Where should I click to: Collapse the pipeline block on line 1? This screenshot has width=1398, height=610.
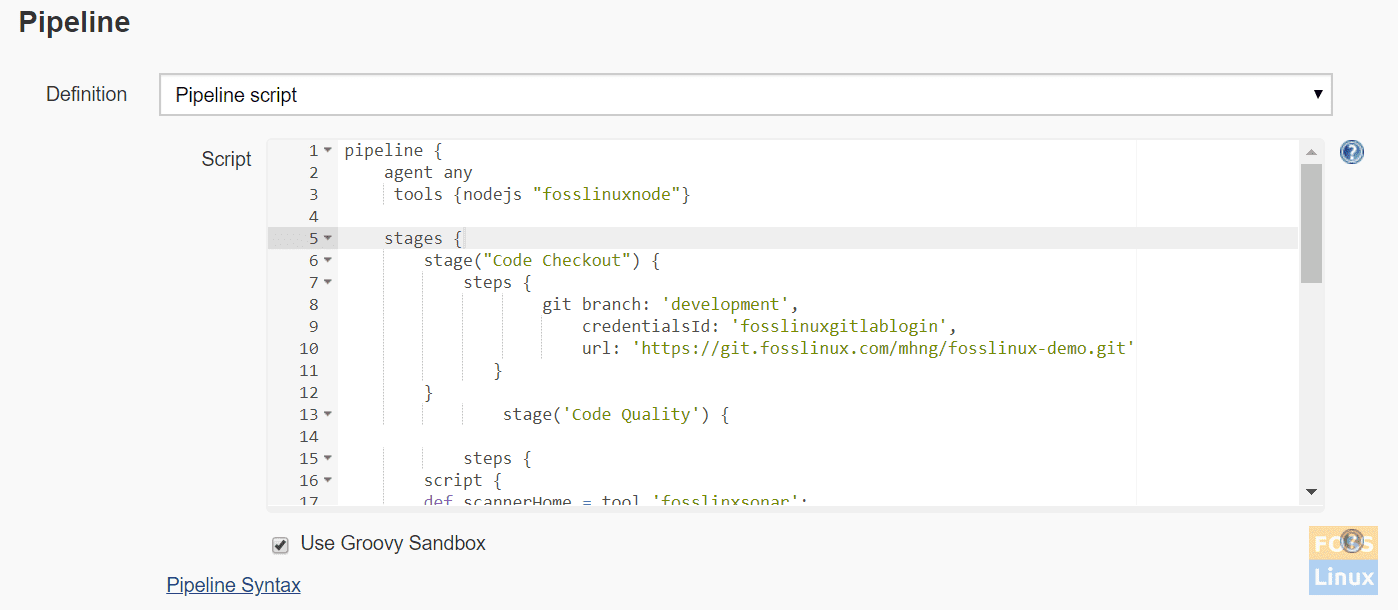[x=328, y=151]
